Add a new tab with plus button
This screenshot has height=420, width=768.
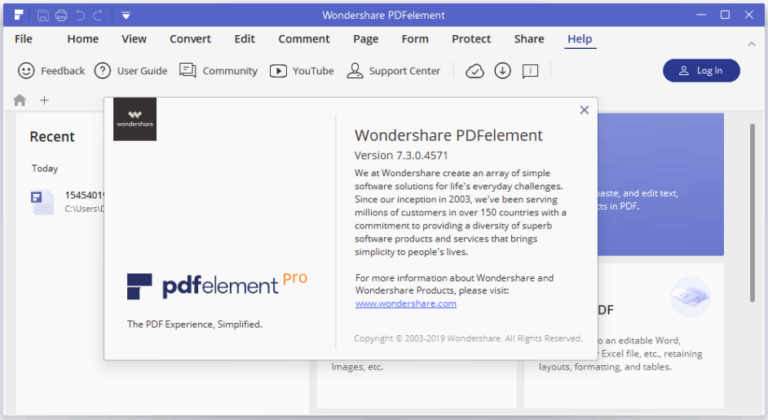click(x=44, y=100)
